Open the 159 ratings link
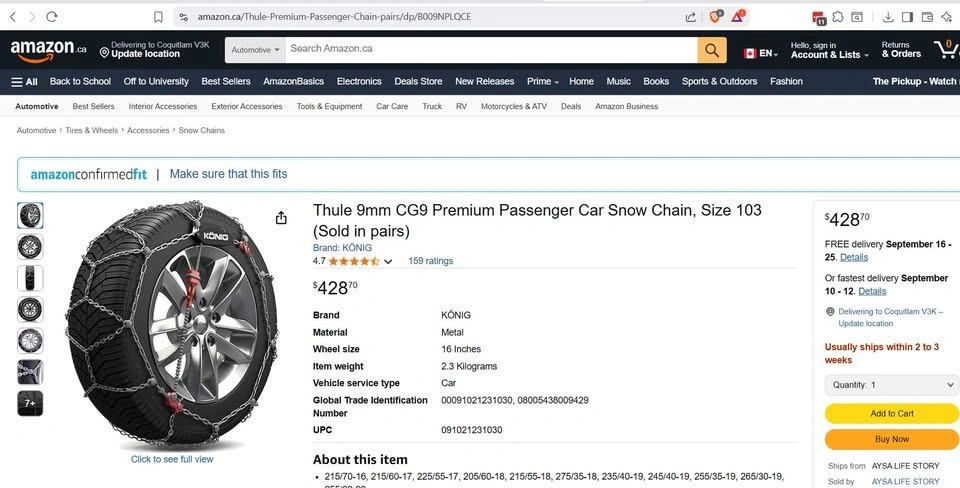Image resolution: width=960 pixels, height=488 pixels. click(x=430, y=262)
